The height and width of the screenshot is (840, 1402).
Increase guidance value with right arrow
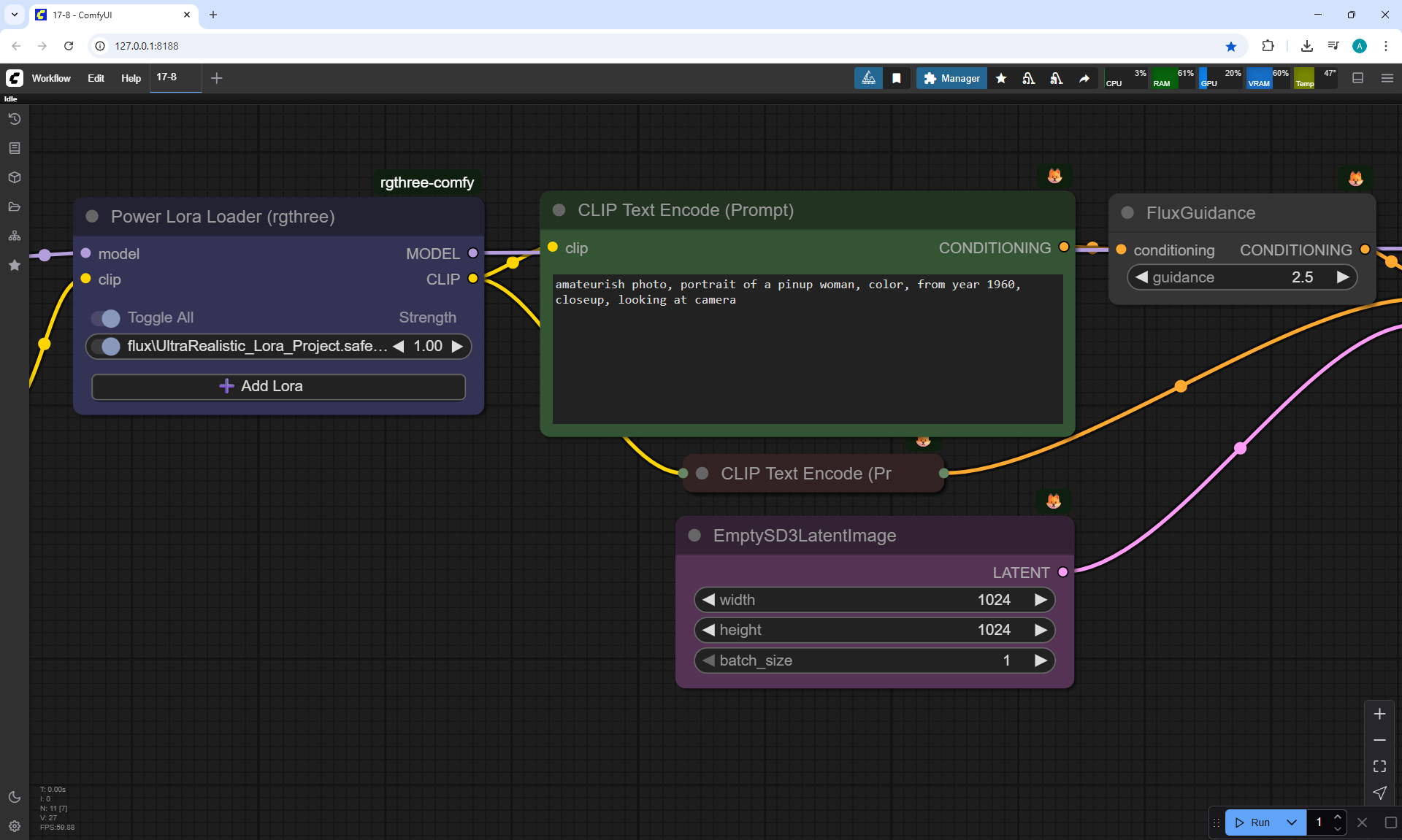(x=1342, y=277)
